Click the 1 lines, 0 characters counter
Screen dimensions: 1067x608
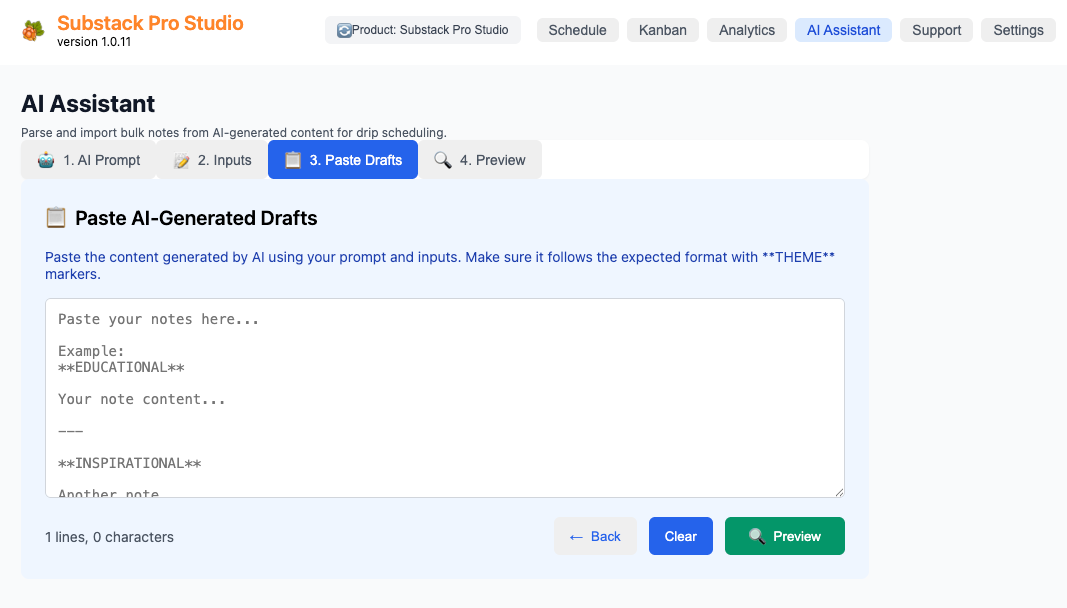(110, 537)
